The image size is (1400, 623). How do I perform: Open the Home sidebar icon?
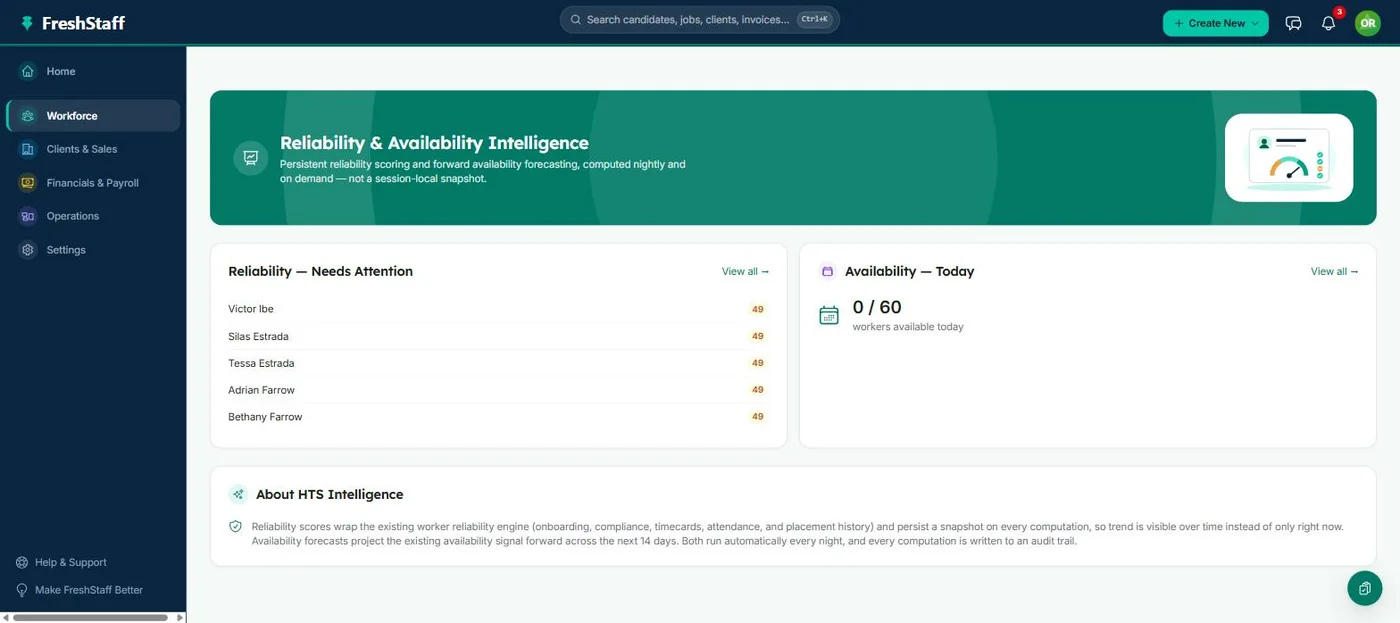[x=28, y=71]
